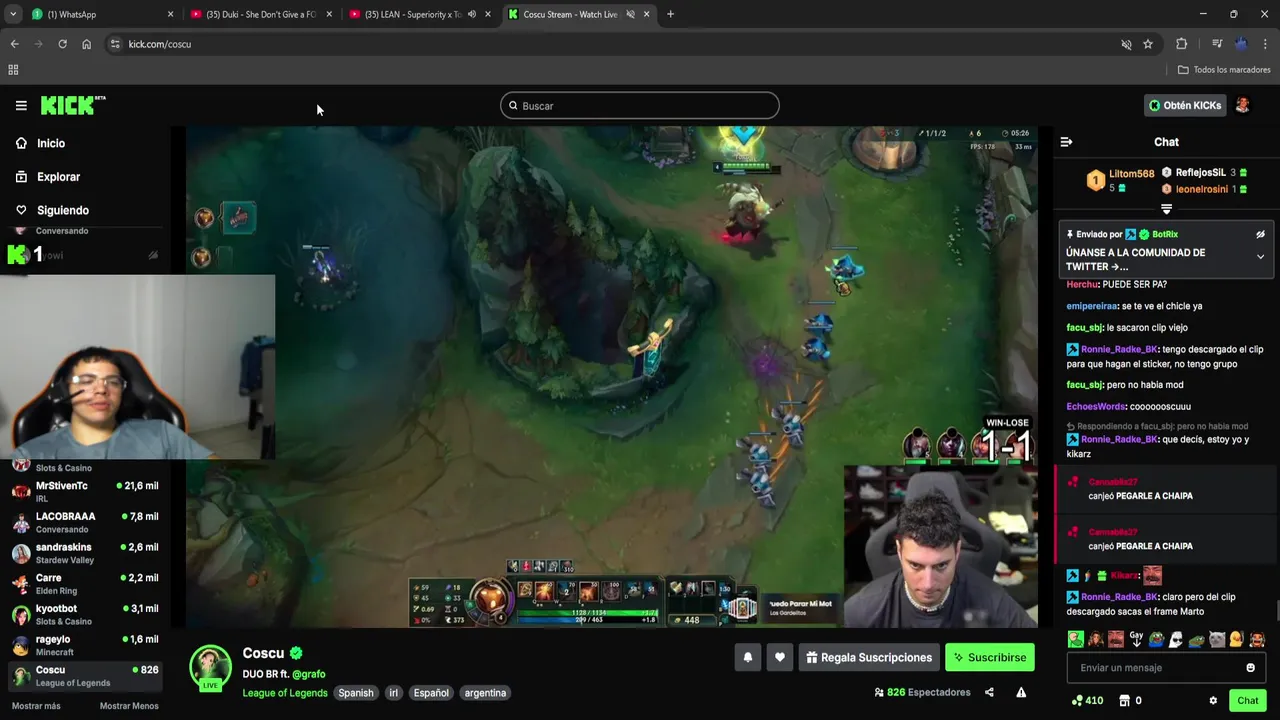Pick the Pepe frog clown emote

(1156, 640)
